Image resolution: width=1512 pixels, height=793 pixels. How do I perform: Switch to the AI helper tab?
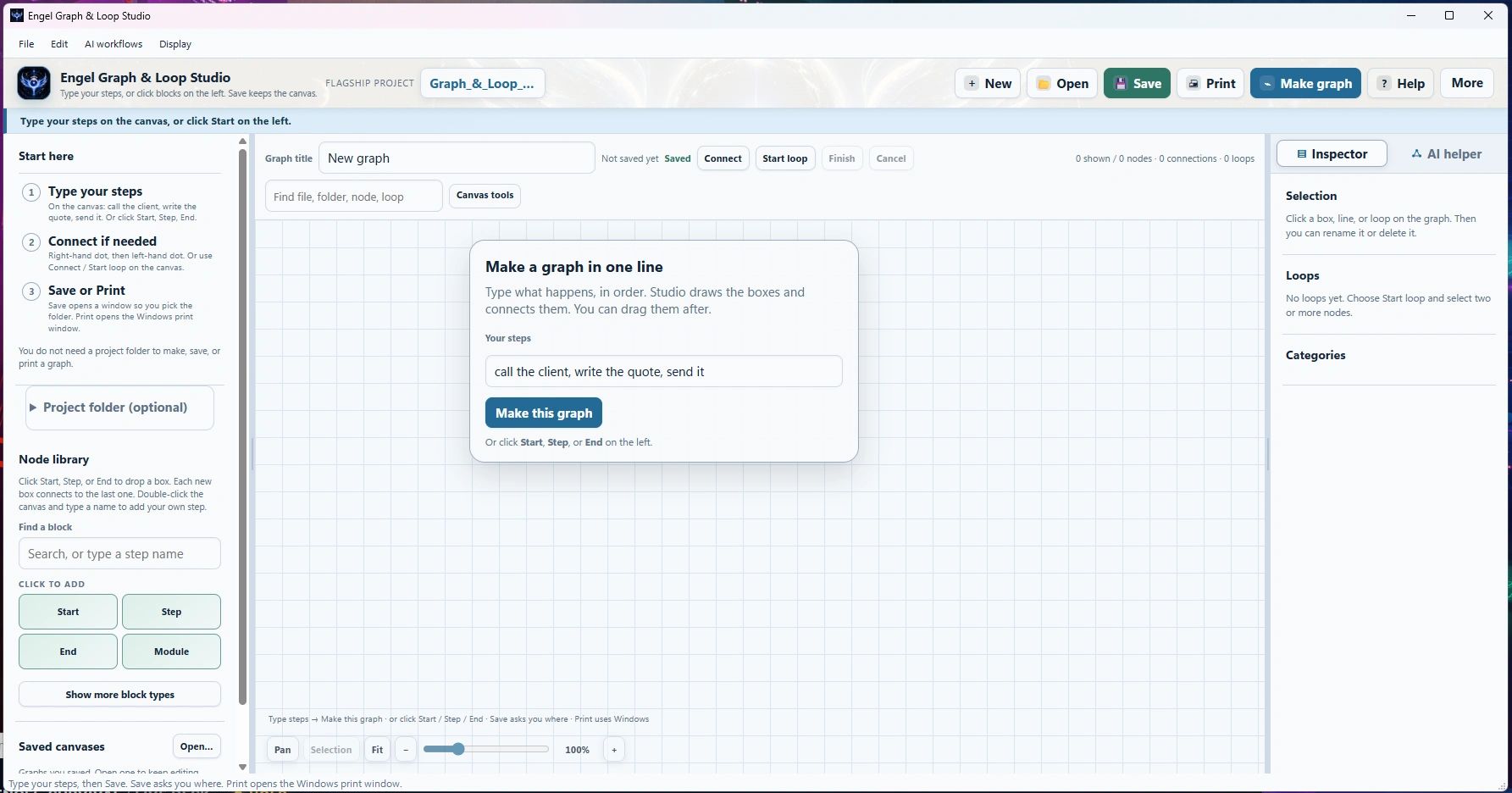(1446, 154)
